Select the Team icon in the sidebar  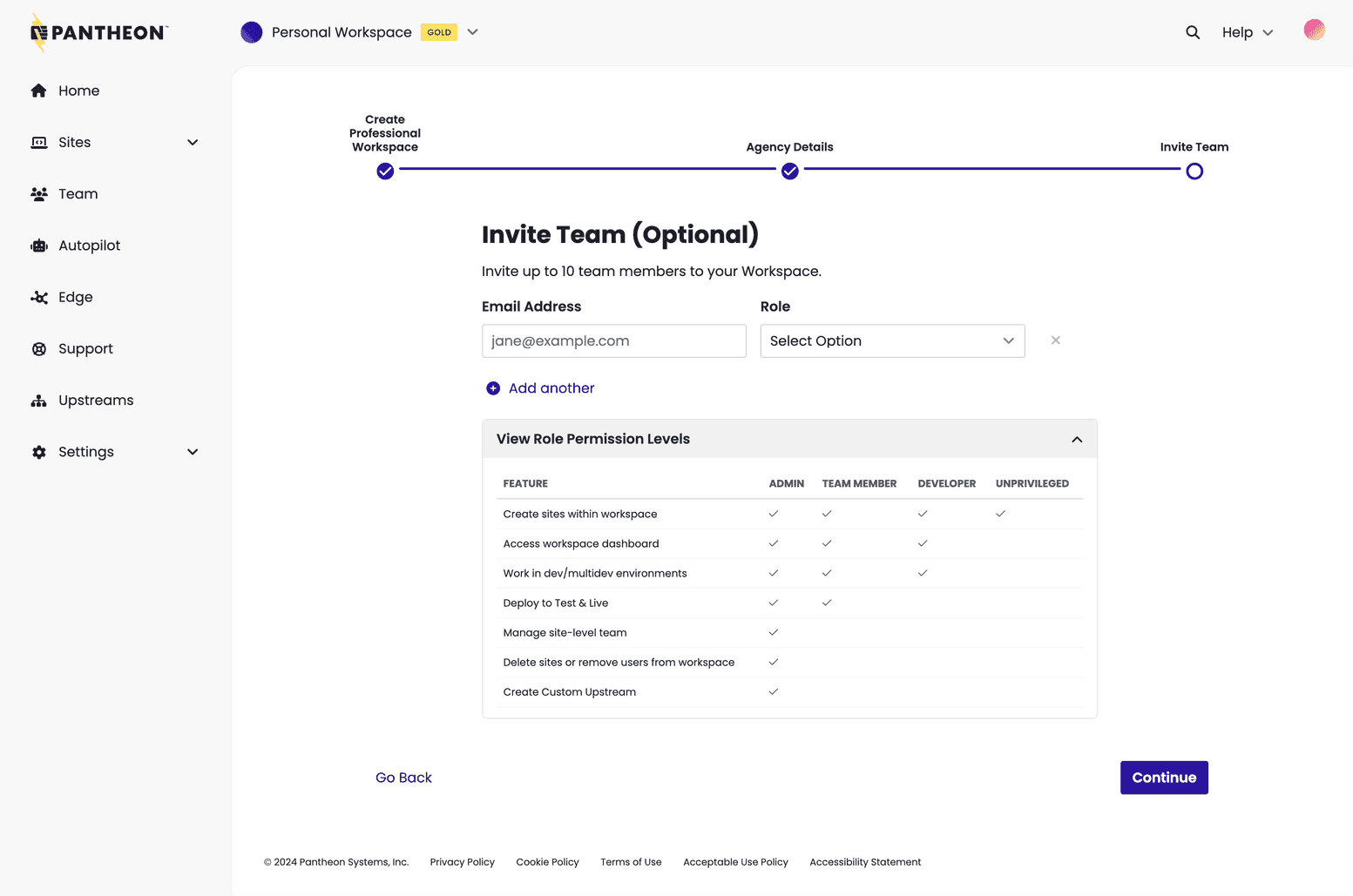pos(39,193)
